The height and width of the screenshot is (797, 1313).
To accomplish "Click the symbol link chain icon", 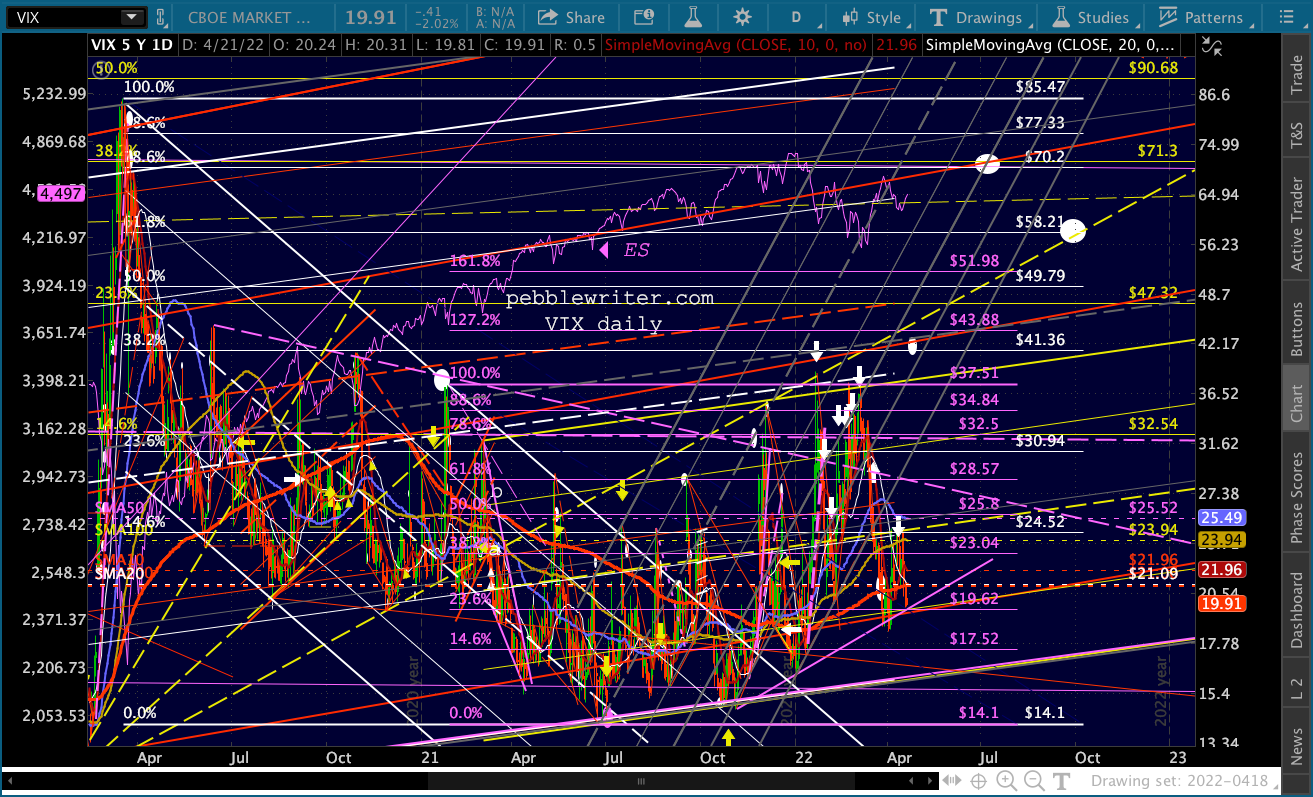I will tap(160, 17).
